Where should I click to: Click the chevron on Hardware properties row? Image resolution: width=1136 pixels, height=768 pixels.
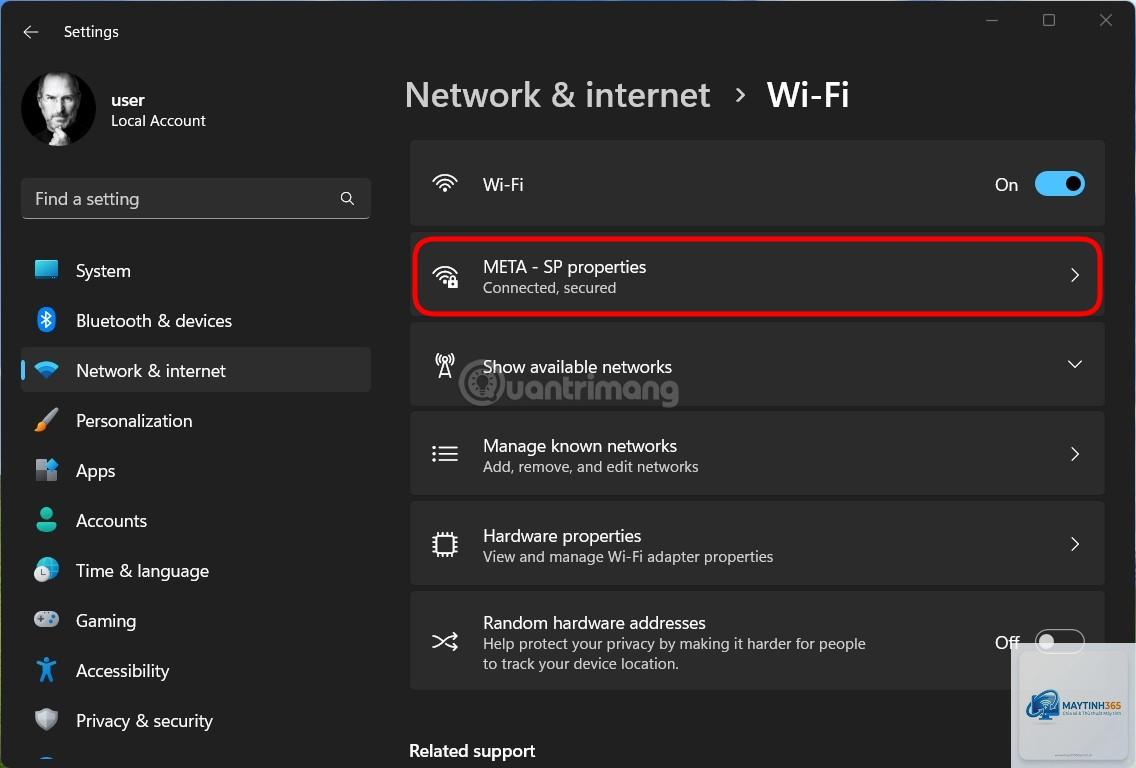[1074, 544]
